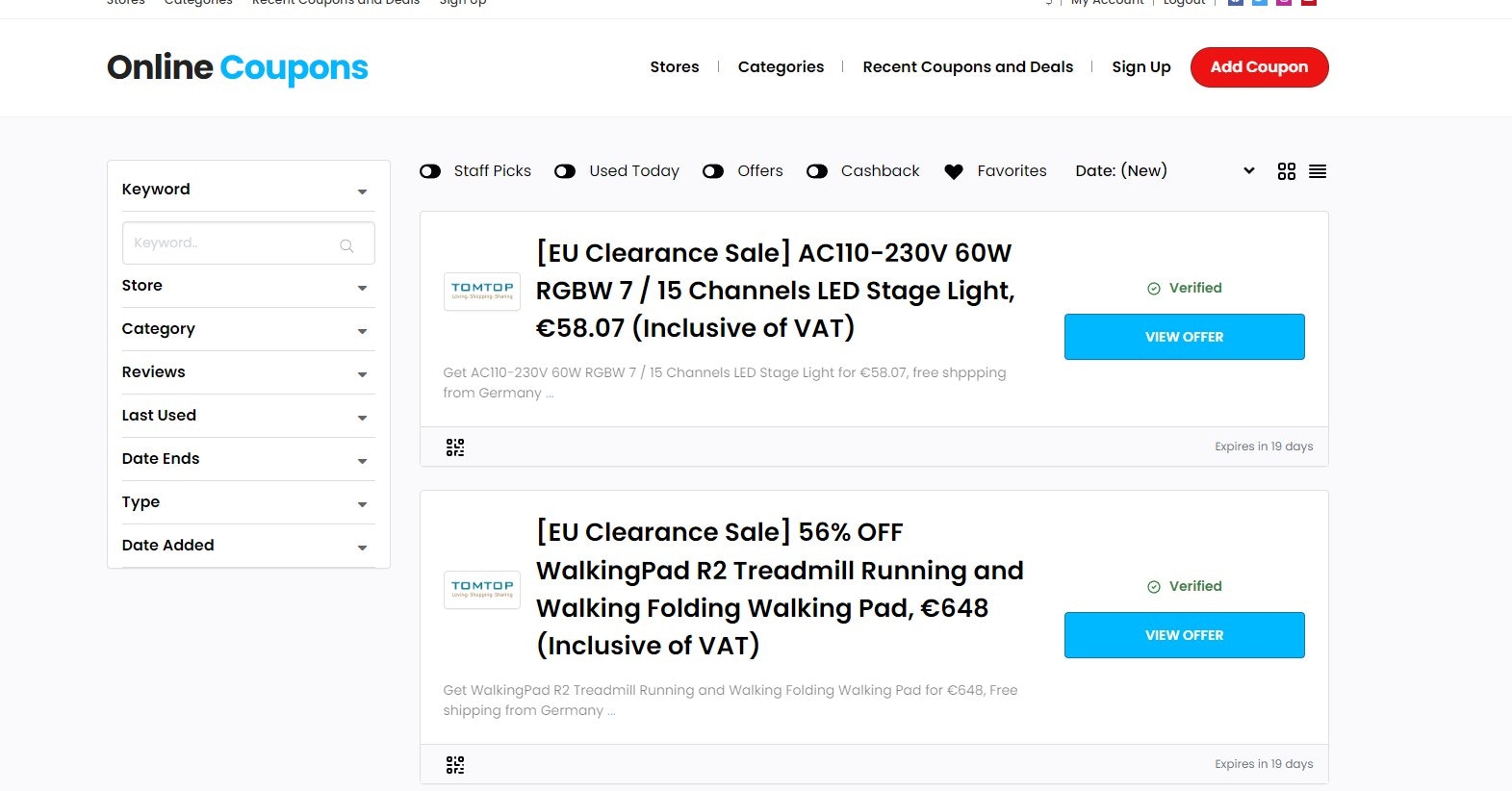Expand the Reviews filter section
This screenshot has width=1512, height=791.
pyautogui.click(x=248, y=372)
